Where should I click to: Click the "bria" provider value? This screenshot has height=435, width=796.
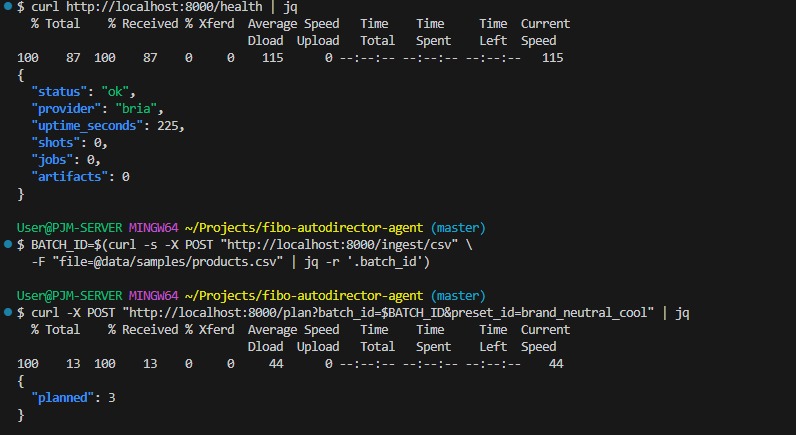[x=136, y=109]
